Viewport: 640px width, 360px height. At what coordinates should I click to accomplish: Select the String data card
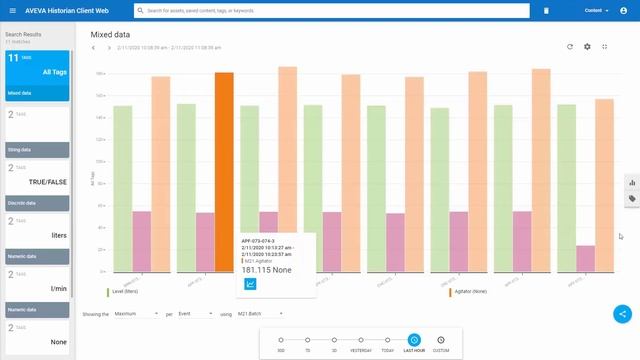pos(37,132)
